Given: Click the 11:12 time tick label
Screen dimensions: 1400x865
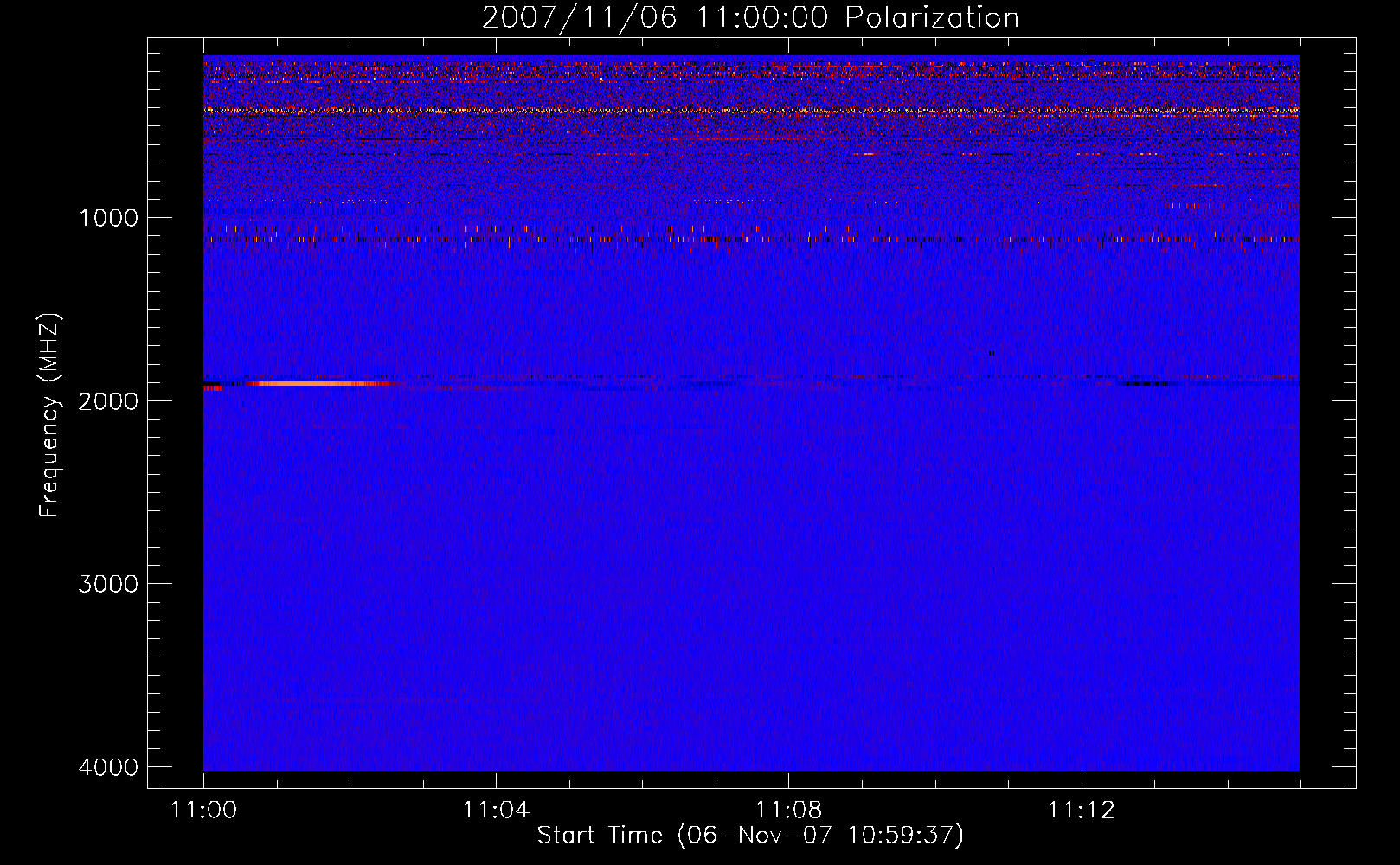Looking at the screenshot, I should pos(1081,811).
